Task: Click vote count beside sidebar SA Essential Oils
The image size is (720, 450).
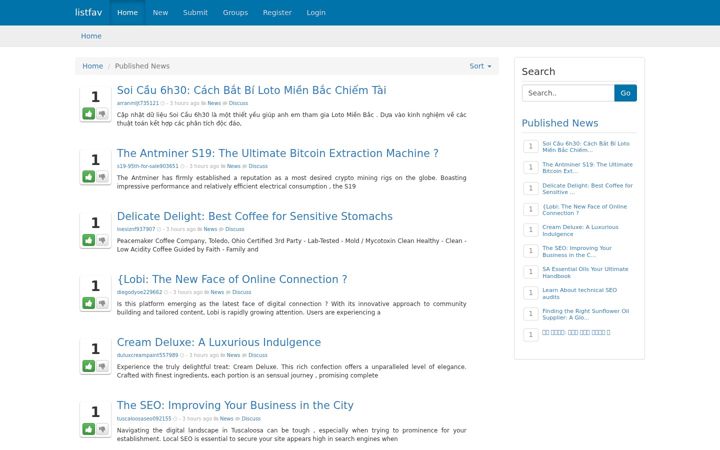Action: point(531,272)
